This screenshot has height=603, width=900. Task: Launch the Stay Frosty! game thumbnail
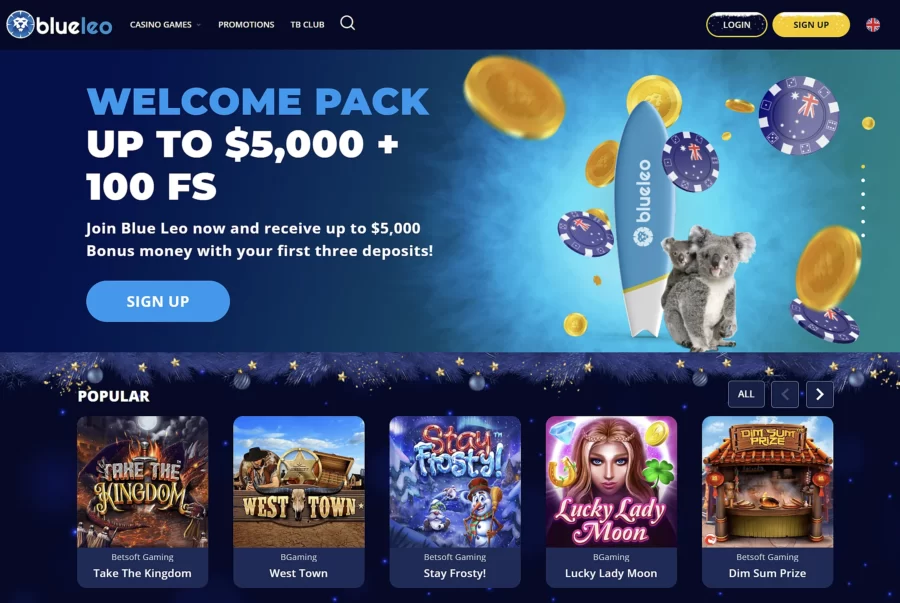pos(455,482)
